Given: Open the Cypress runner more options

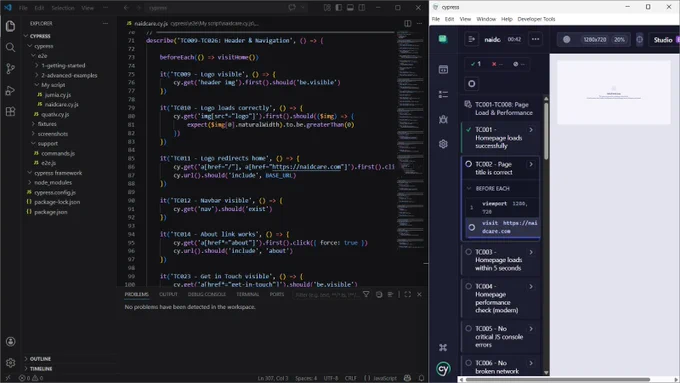Looking at the screenshot, I should tap(536, 39).
